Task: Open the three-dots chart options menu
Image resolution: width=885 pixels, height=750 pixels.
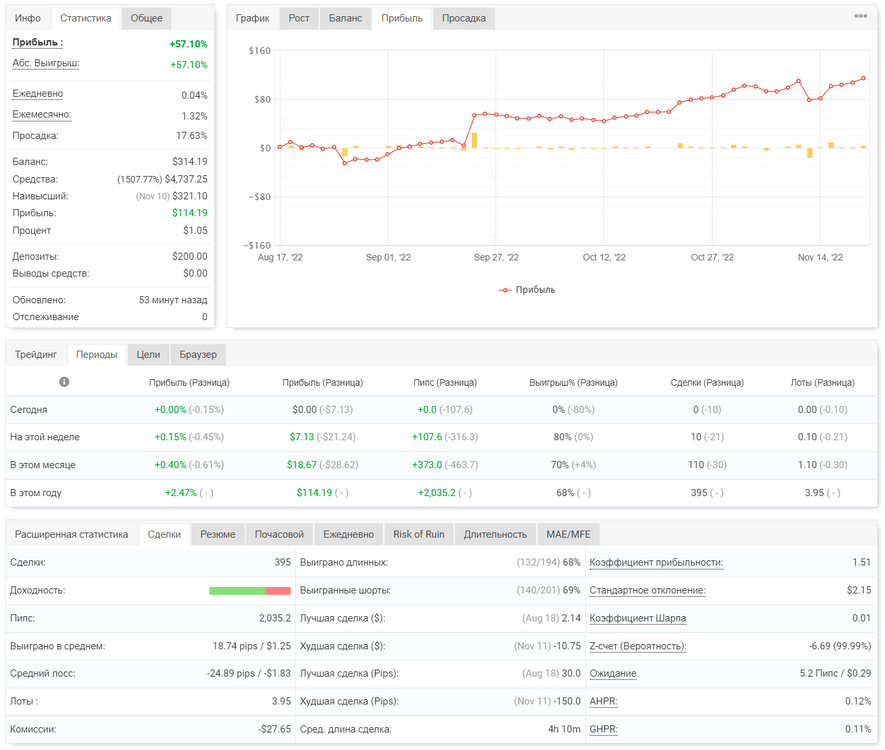Action: coord(860,16)
